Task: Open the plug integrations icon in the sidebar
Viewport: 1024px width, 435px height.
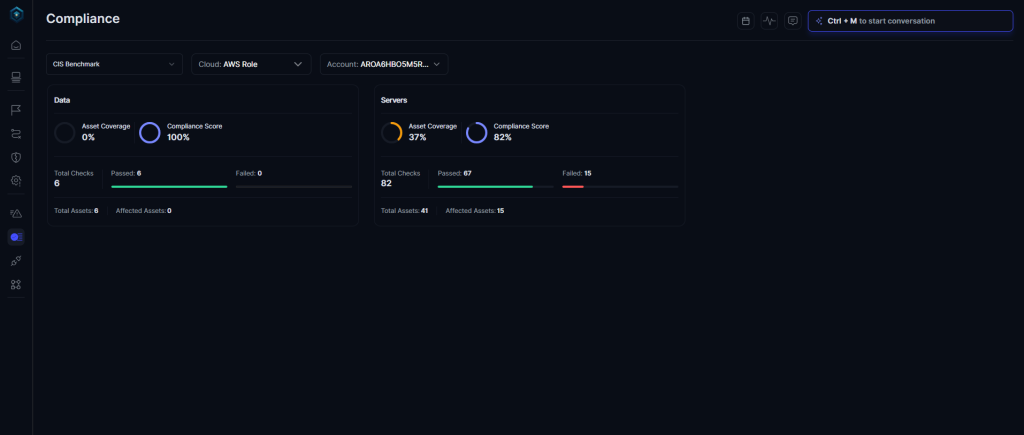Action: (x=16, y=260)
